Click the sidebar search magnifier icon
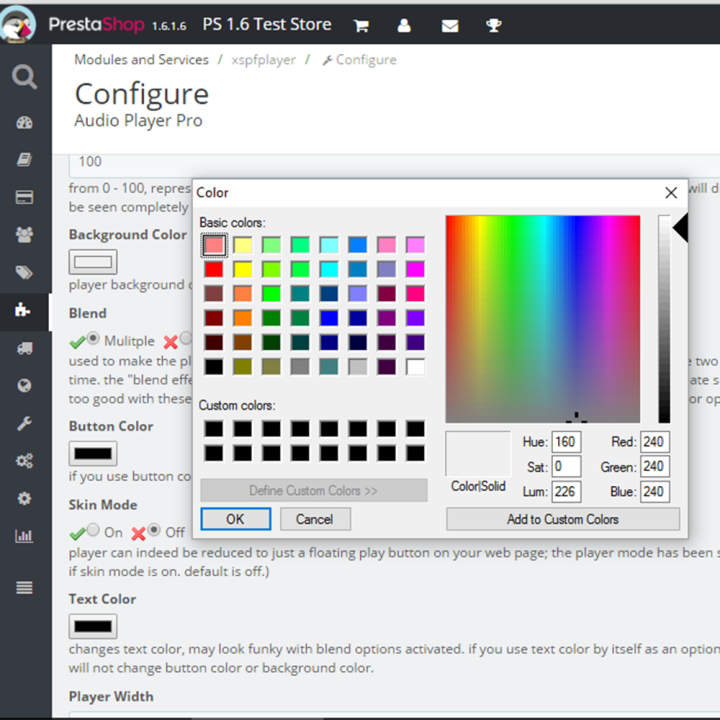This screenshot has width=720, height=720. tap(24, 77)
